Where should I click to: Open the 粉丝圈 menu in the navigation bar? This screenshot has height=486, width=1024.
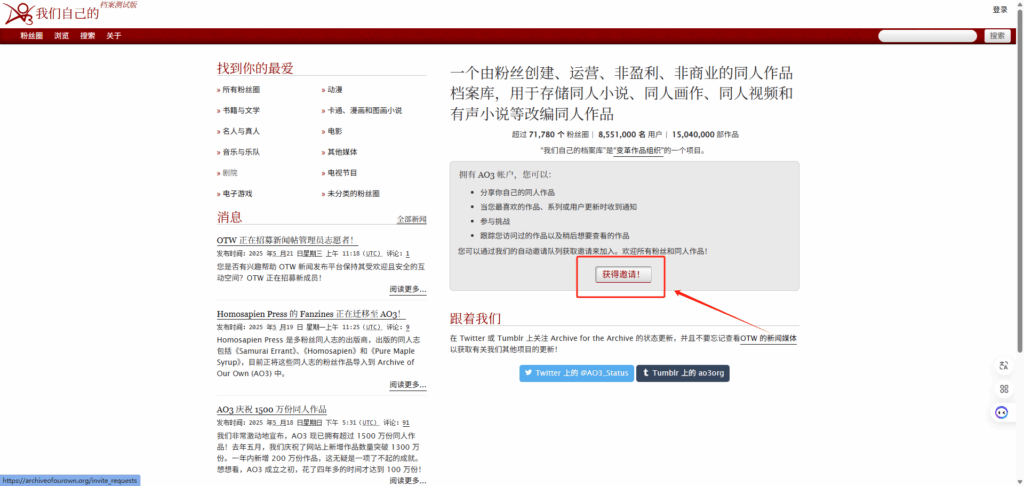[x=31, y=36]
